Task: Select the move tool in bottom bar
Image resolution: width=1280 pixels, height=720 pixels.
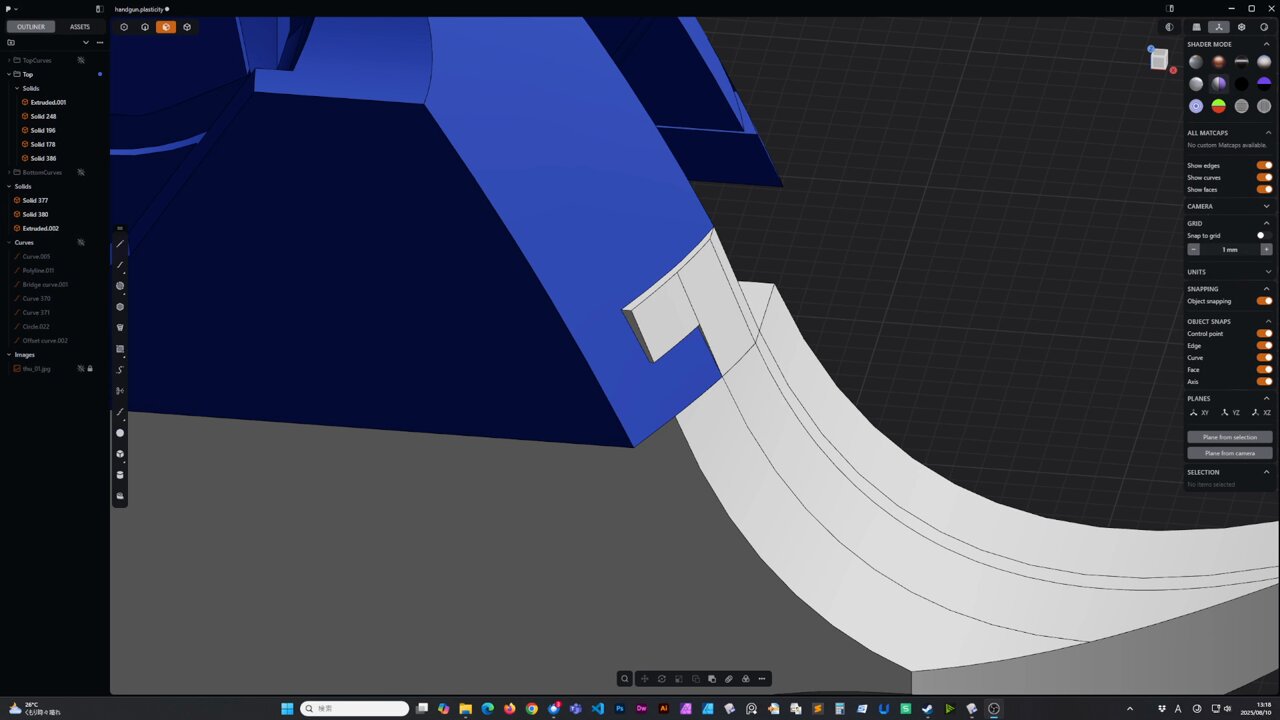Action: [644, 679]
